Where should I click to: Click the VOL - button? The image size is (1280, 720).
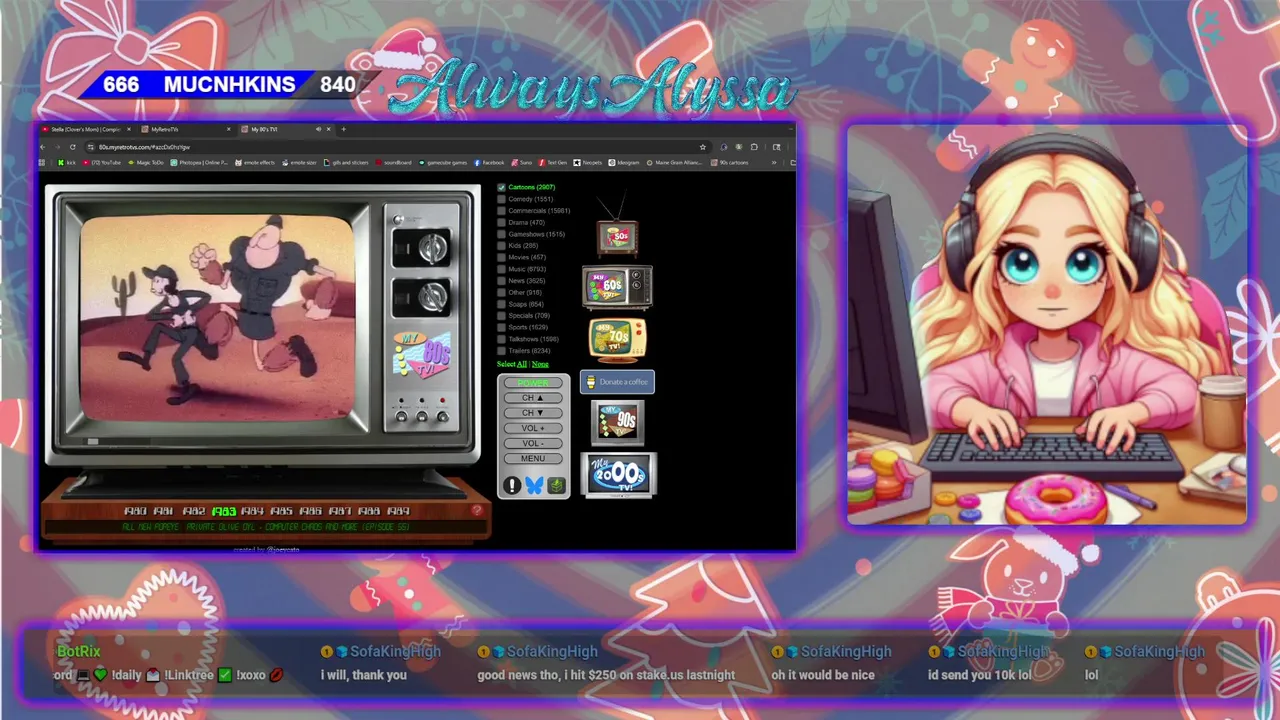533,443
